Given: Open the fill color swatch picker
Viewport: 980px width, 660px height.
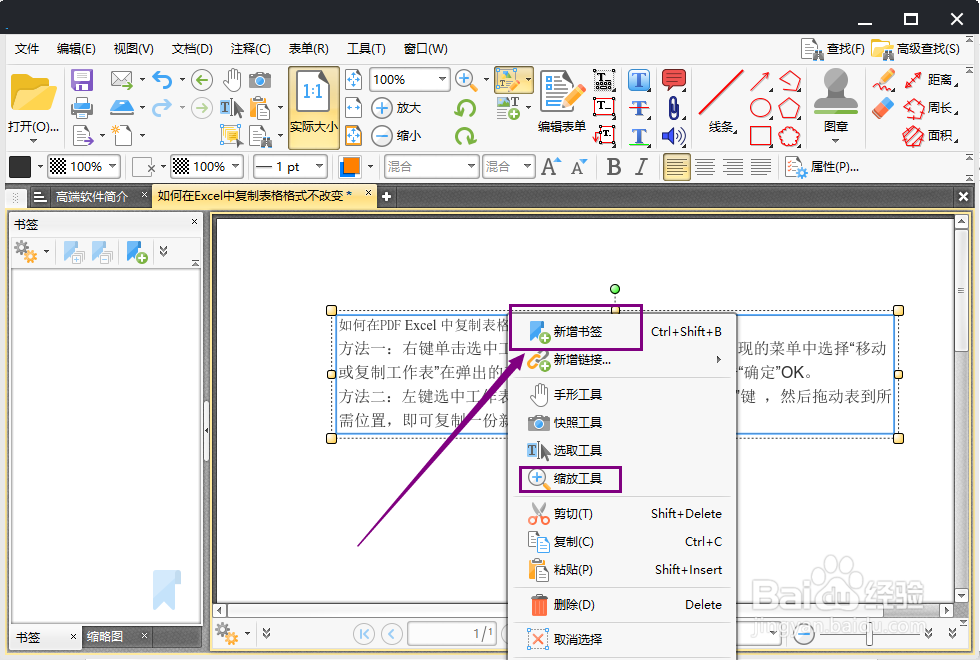Looking at the screenshot, I should (352, 166).
